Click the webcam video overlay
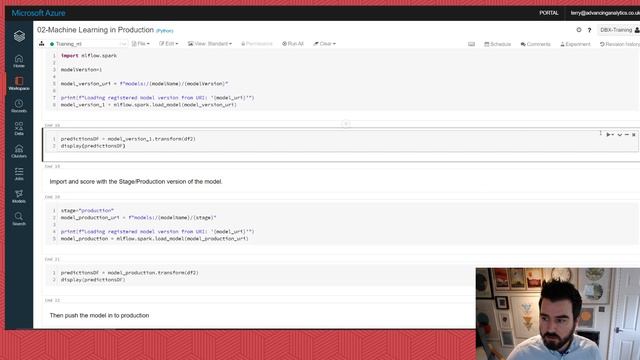Viewport: 640px width, 360px height. 558,314
